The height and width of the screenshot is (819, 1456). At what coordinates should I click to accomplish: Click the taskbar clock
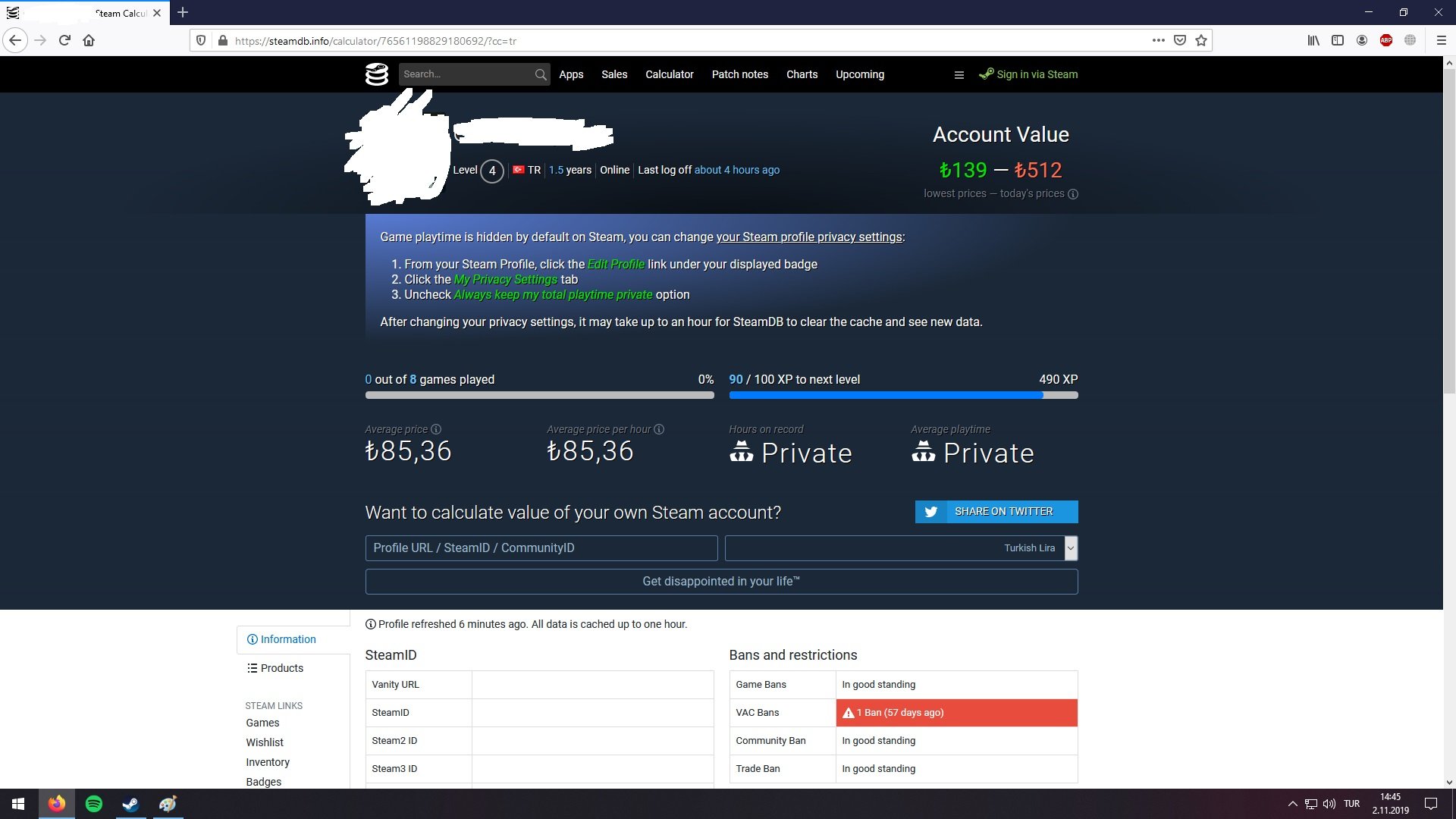(x=1390, y=804)
